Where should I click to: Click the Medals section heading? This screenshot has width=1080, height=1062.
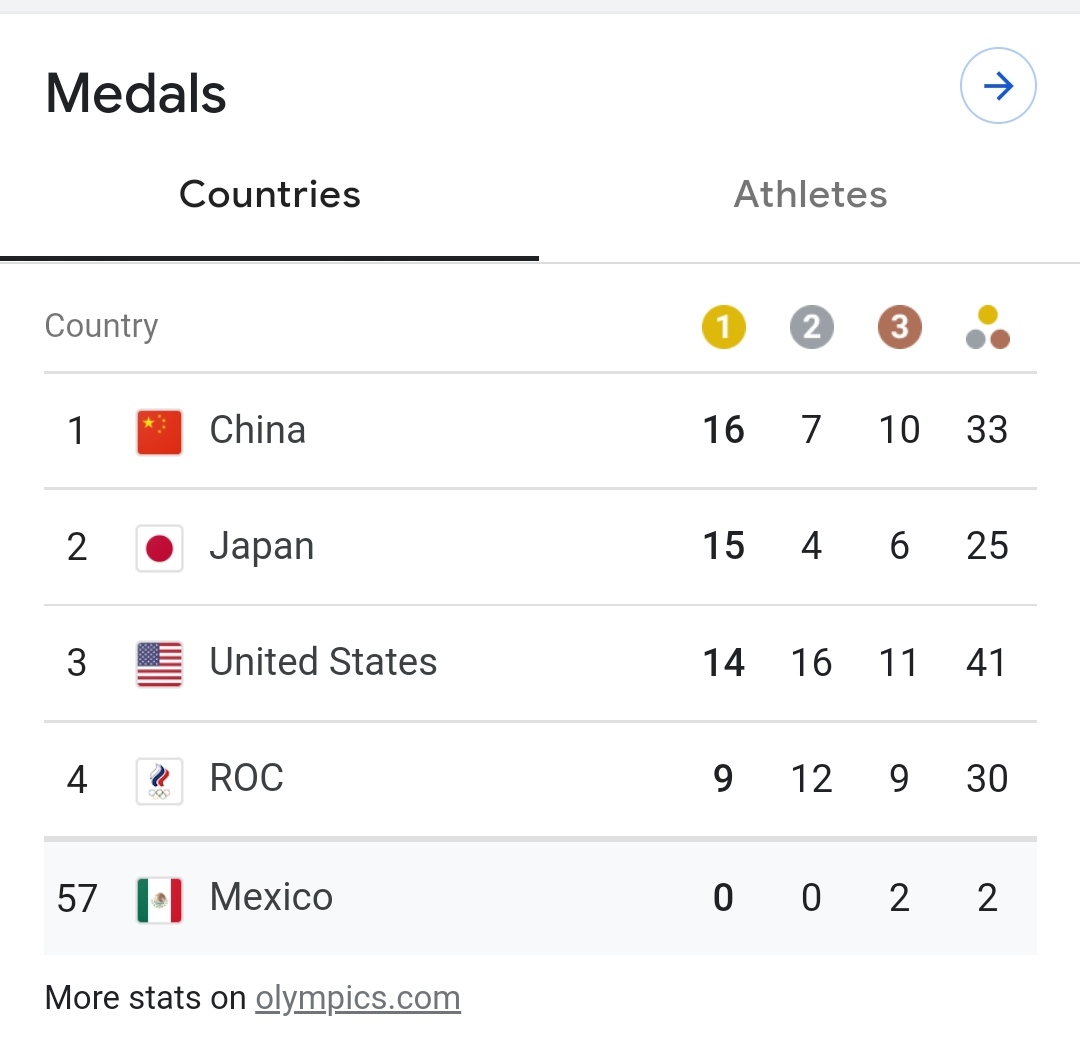pos(136,94)
